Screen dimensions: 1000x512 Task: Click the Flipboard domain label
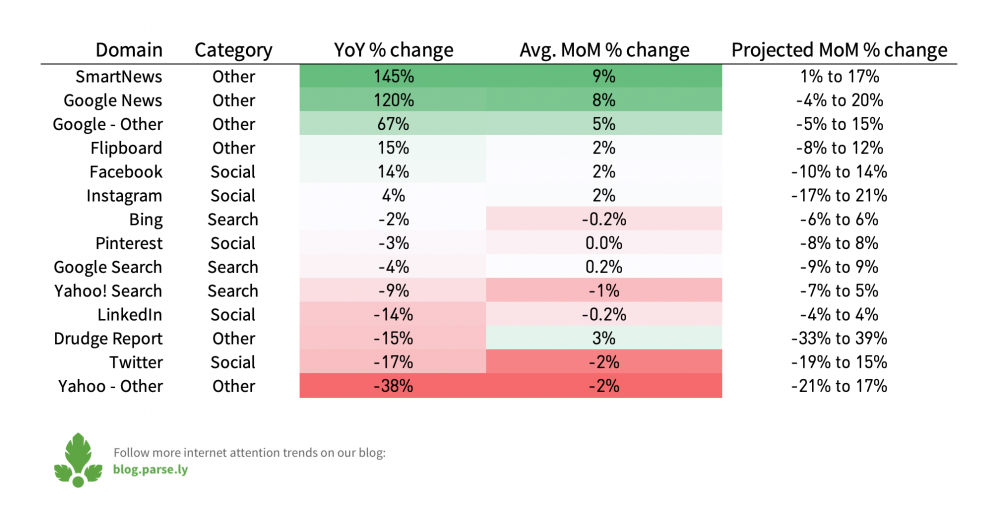pyautogui.click(x=126, y=148)
